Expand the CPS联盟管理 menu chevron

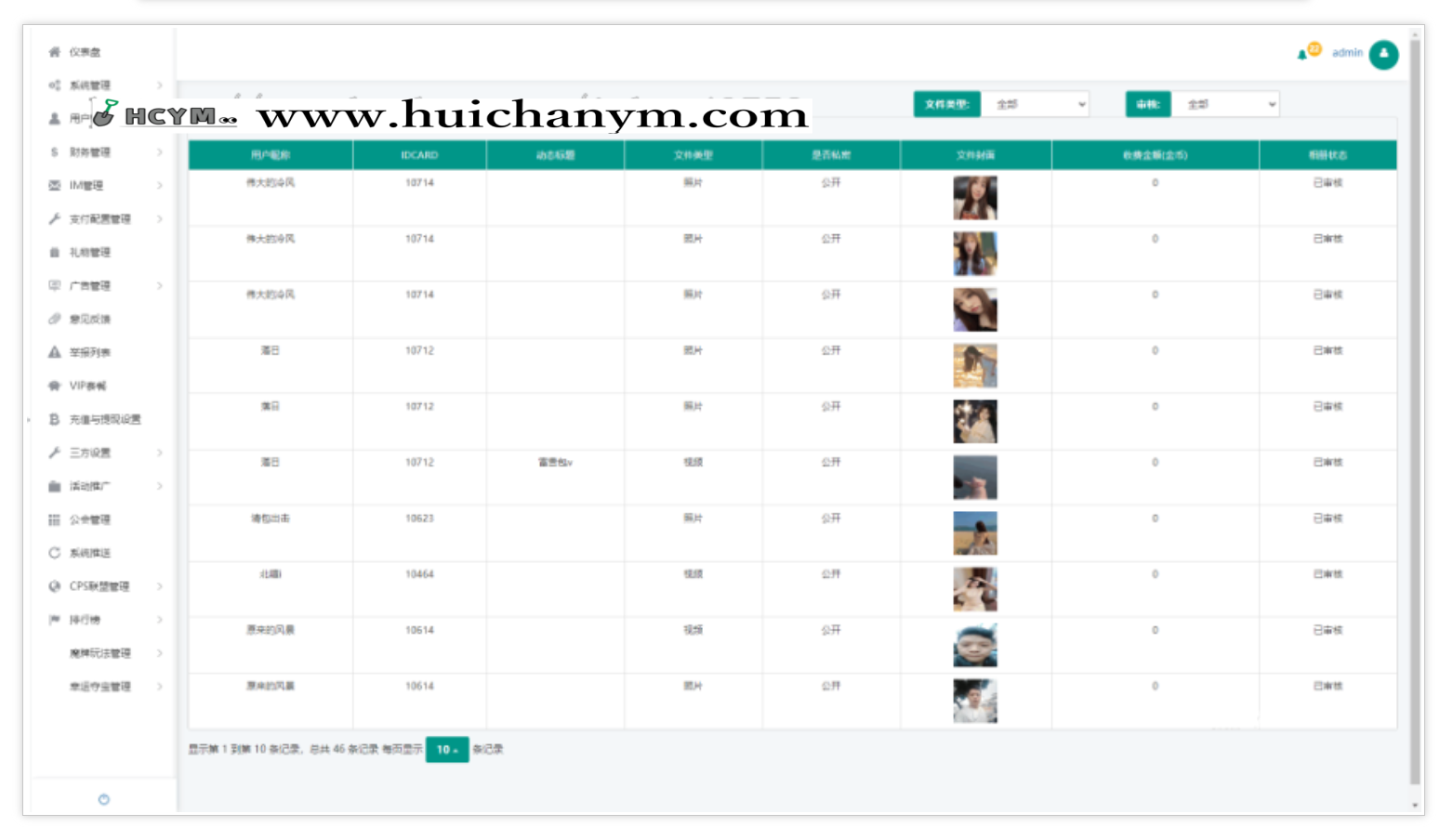pos(160,586)
